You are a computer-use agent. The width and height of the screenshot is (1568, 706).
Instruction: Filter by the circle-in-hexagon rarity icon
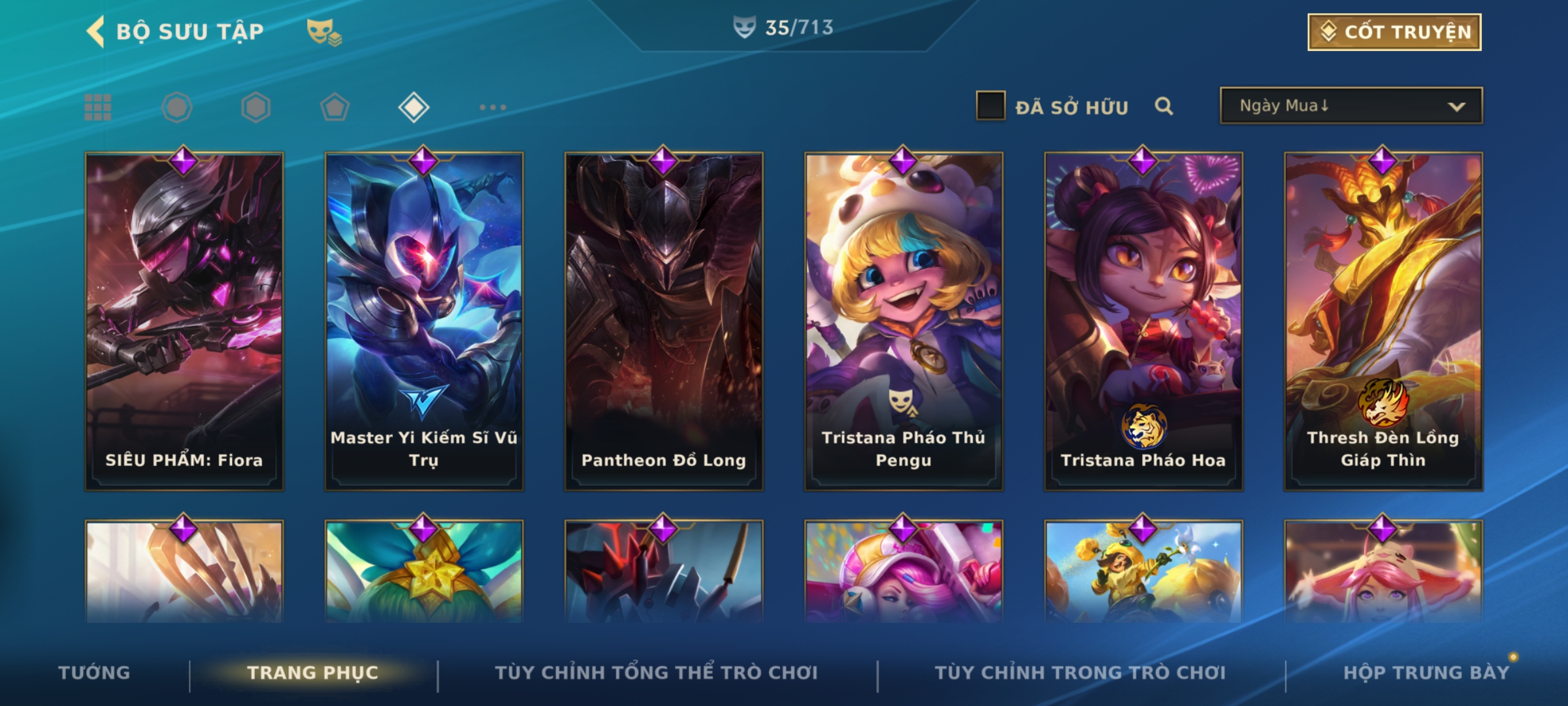pyautogui.click(x=177, y=107)
